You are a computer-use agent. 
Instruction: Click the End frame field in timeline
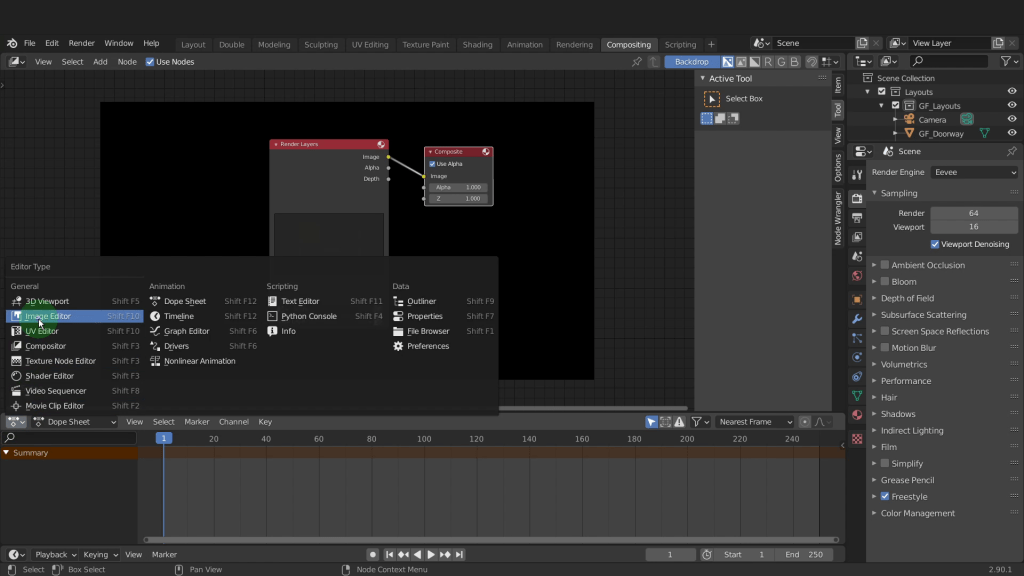click(805, 555)
